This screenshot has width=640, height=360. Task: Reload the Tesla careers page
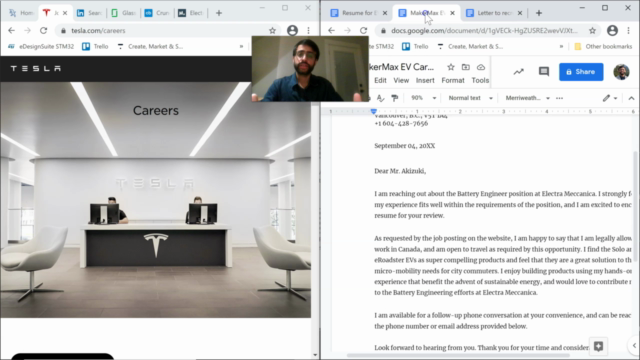click(x=43, y=31)
